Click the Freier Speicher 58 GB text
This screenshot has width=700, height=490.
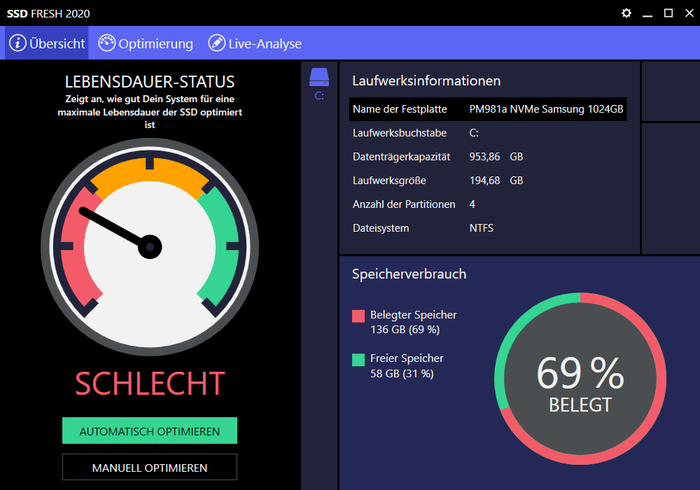pos(406,366)
